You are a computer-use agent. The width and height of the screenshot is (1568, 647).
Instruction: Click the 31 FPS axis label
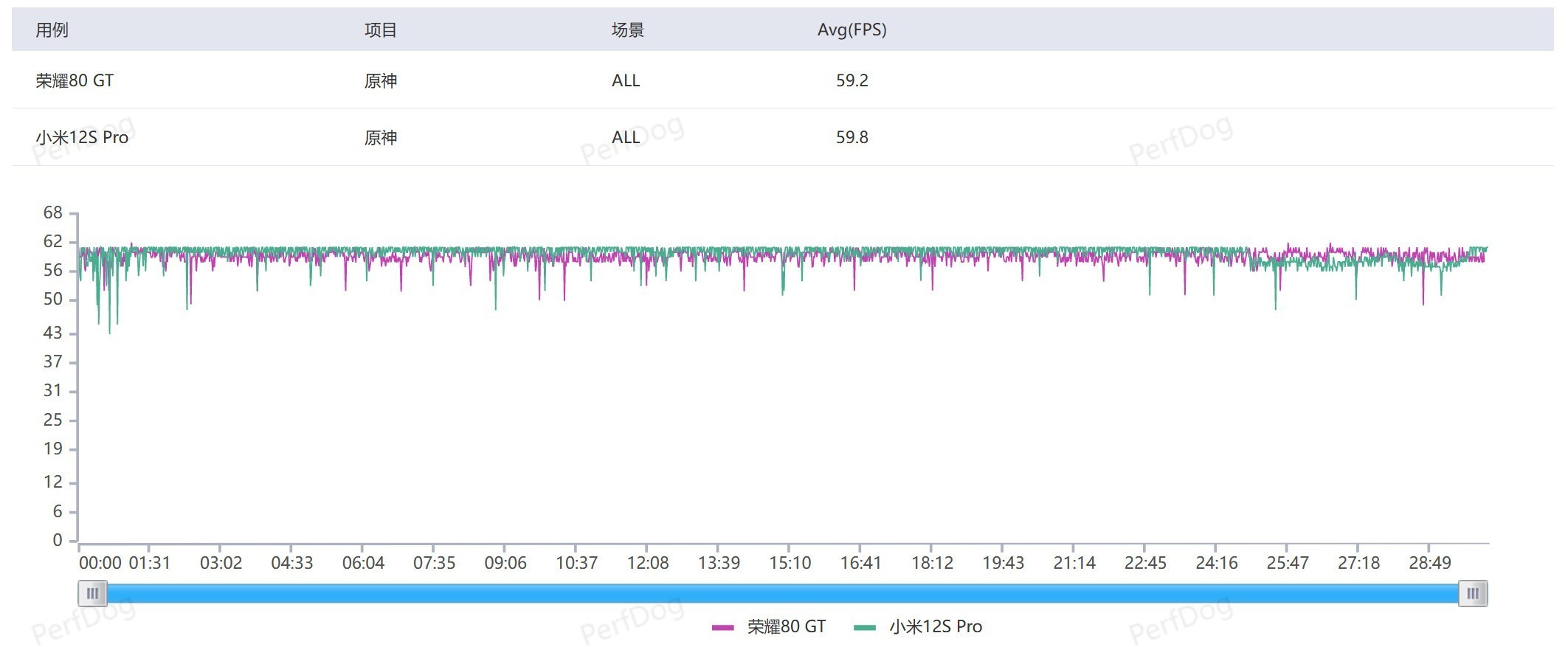[53, 391]
